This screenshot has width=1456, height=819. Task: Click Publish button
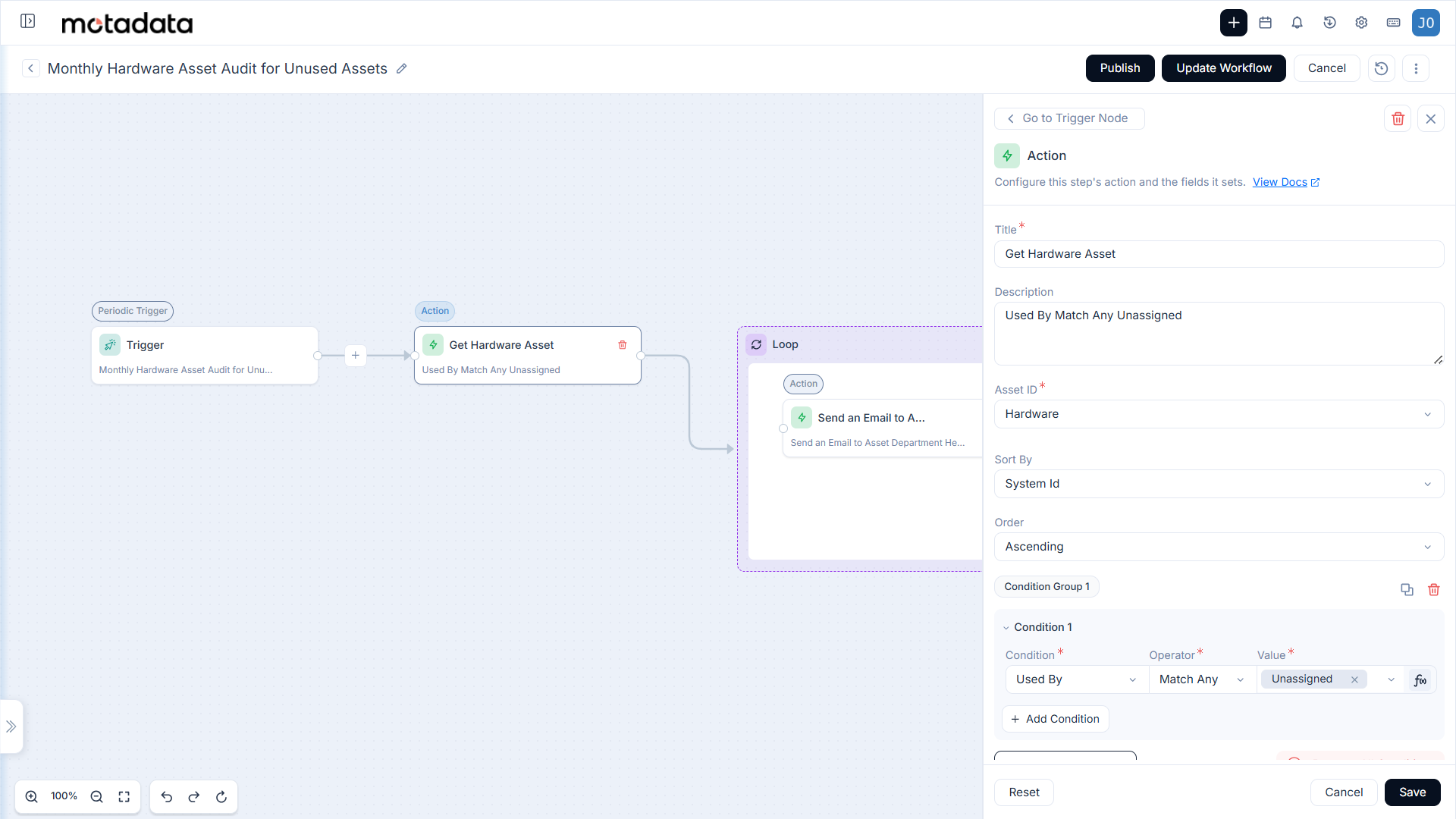[1120, 68]
